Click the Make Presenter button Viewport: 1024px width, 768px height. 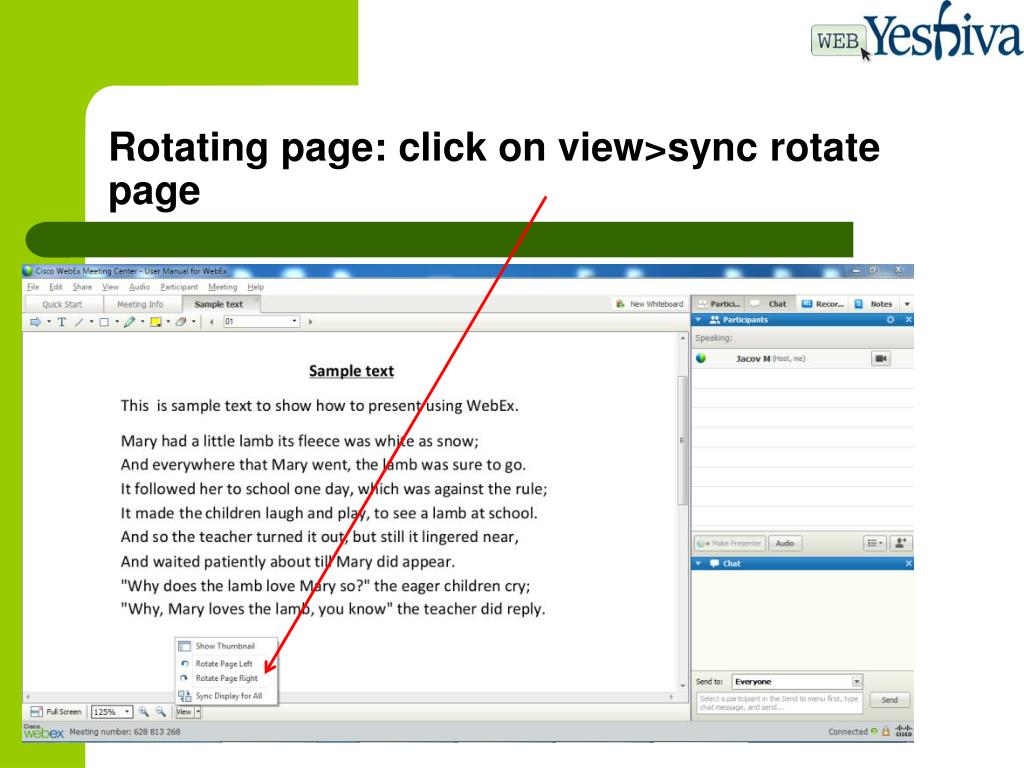point(729,543)
